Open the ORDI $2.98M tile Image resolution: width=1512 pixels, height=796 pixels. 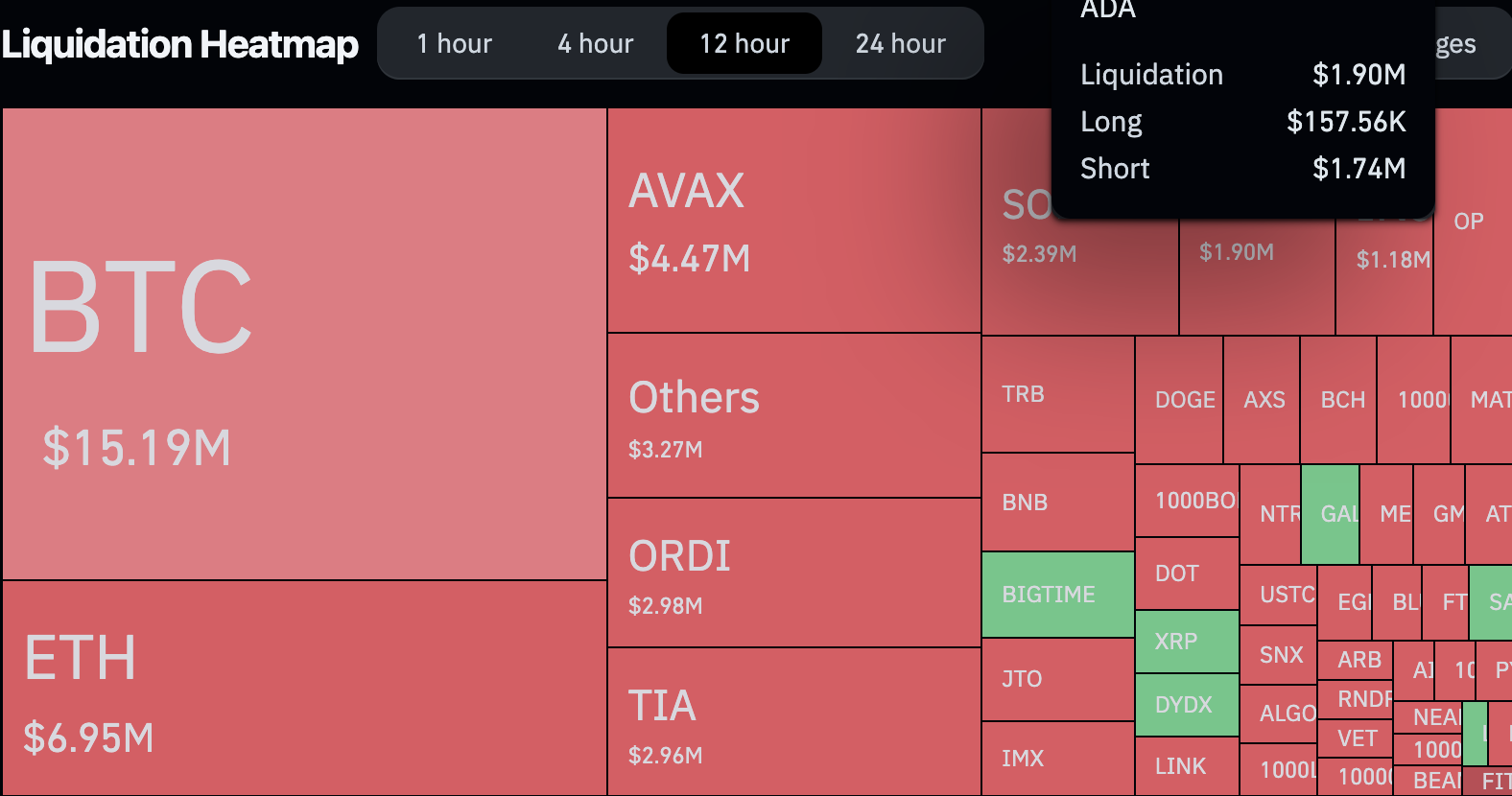(x=793, y=573)
